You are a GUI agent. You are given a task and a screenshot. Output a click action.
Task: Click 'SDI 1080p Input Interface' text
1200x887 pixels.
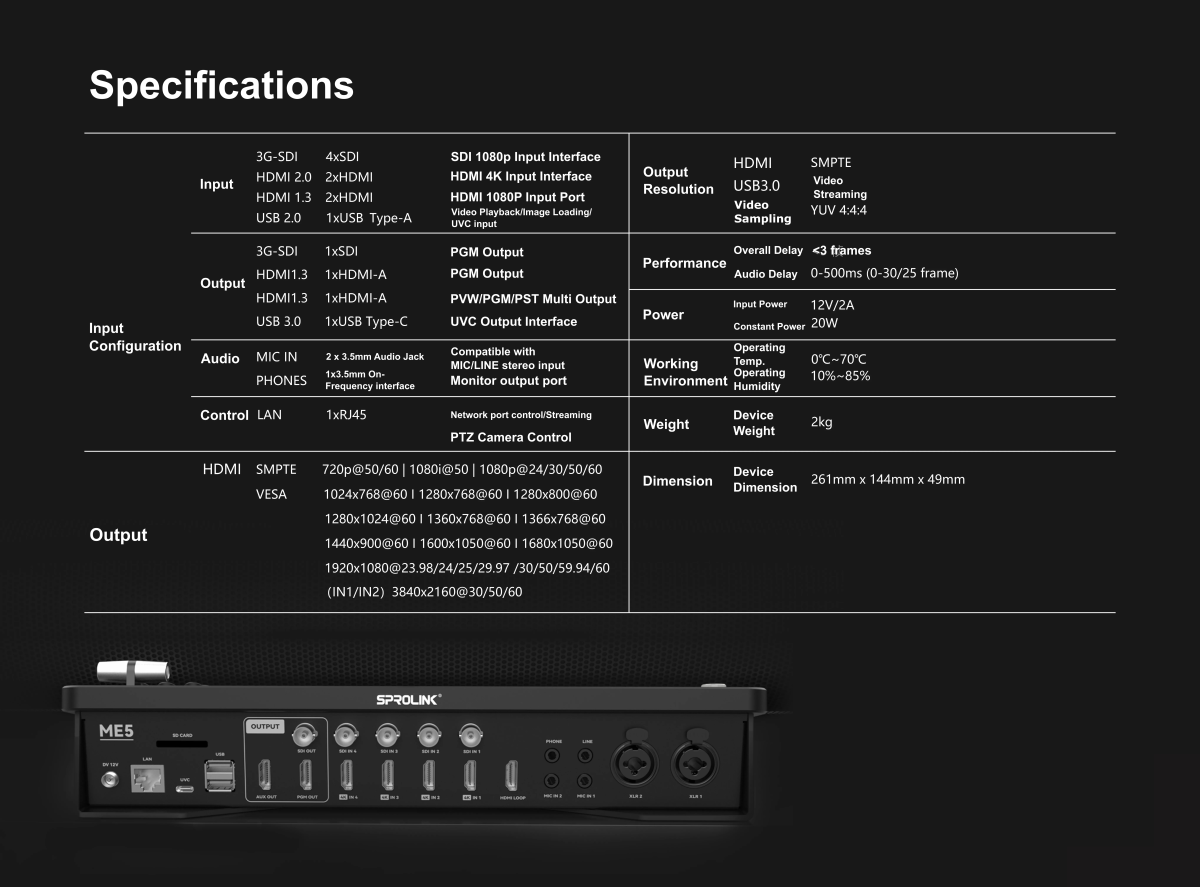coord(525,157)
